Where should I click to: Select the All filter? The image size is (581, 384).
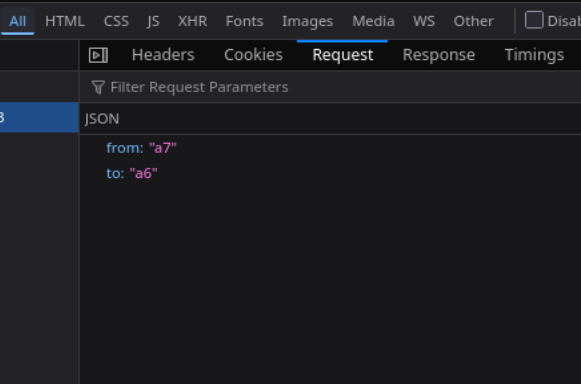pos(17,21)
